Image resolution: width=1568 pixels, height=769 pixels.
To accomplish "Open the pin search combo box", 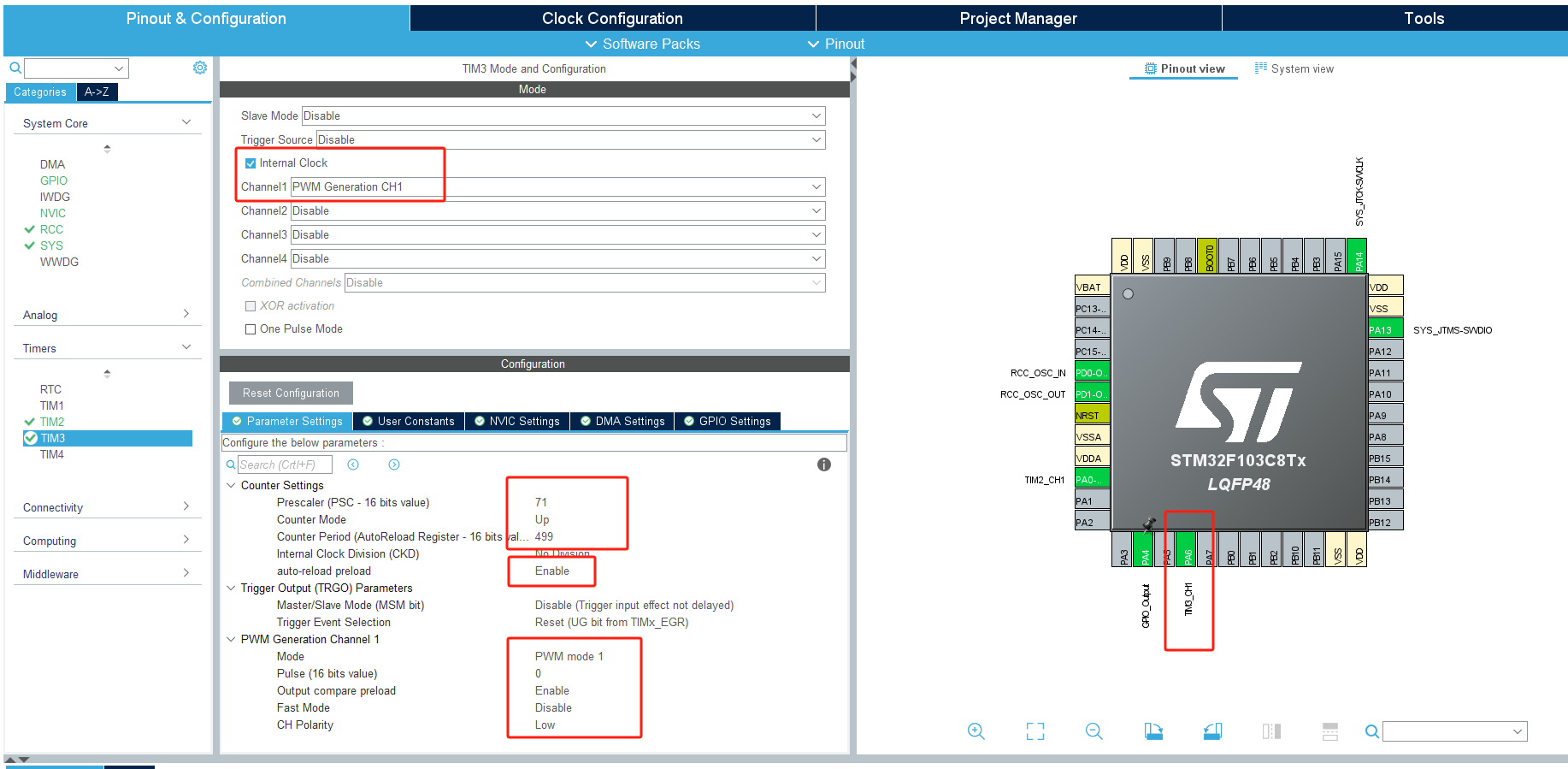I will coord(1455,731).
